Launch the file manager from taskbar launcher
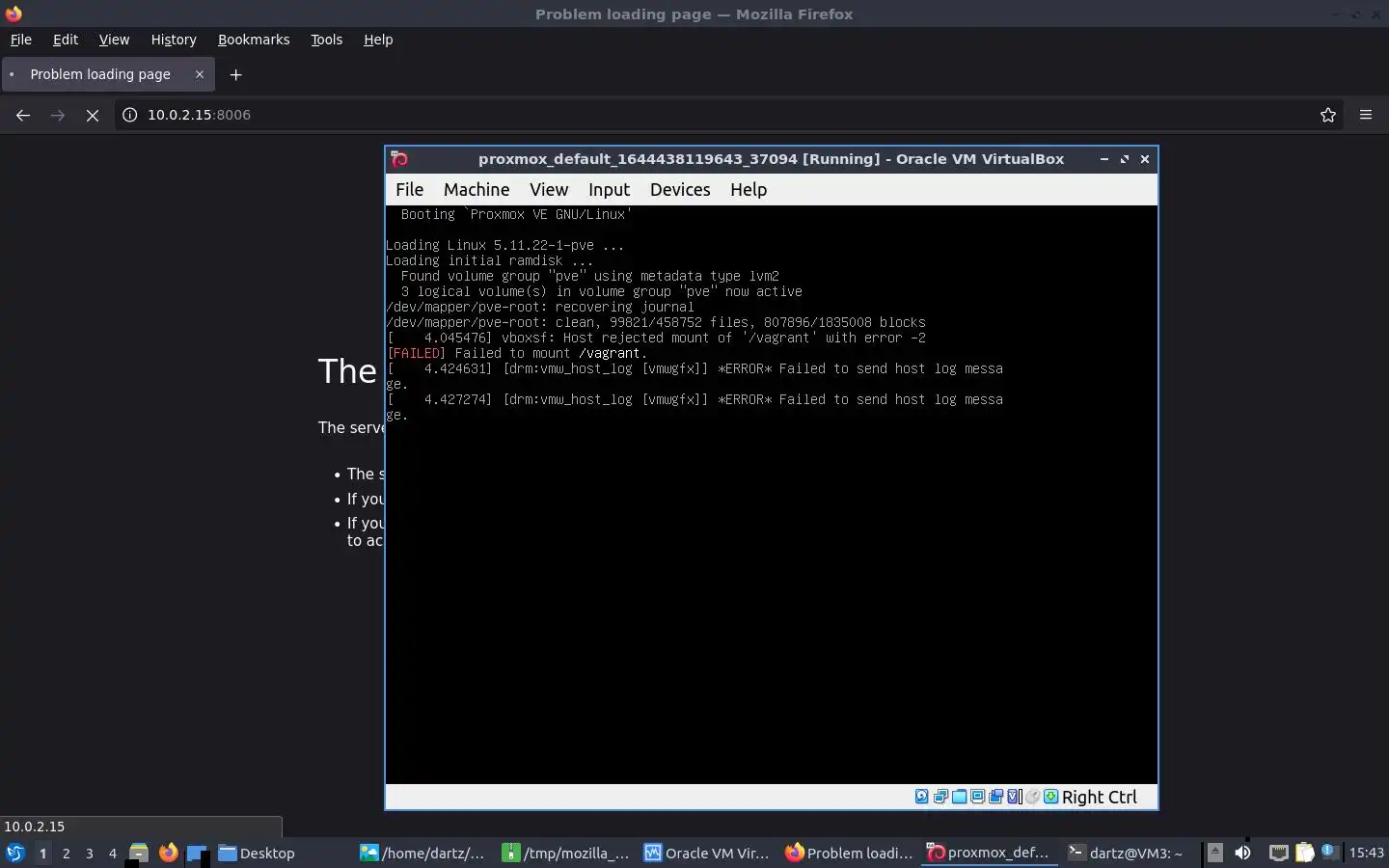The width and height of the screenshot is (1389, 868). coord(139,853)
